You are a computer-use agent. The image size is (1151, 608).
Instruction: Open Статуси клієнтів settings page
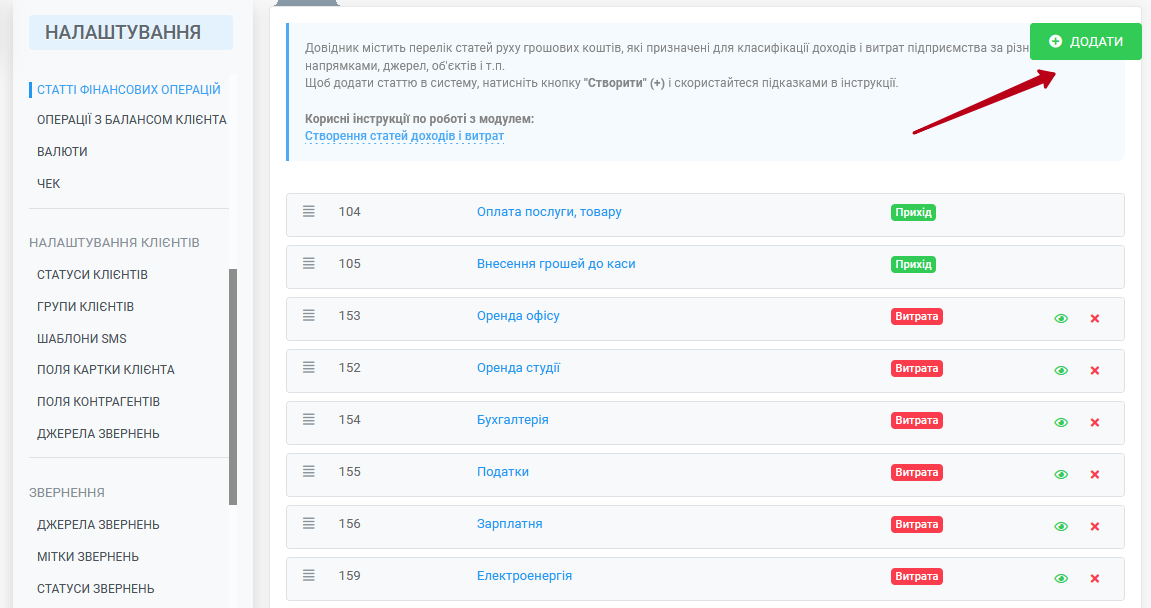click(x=92, y=274)
